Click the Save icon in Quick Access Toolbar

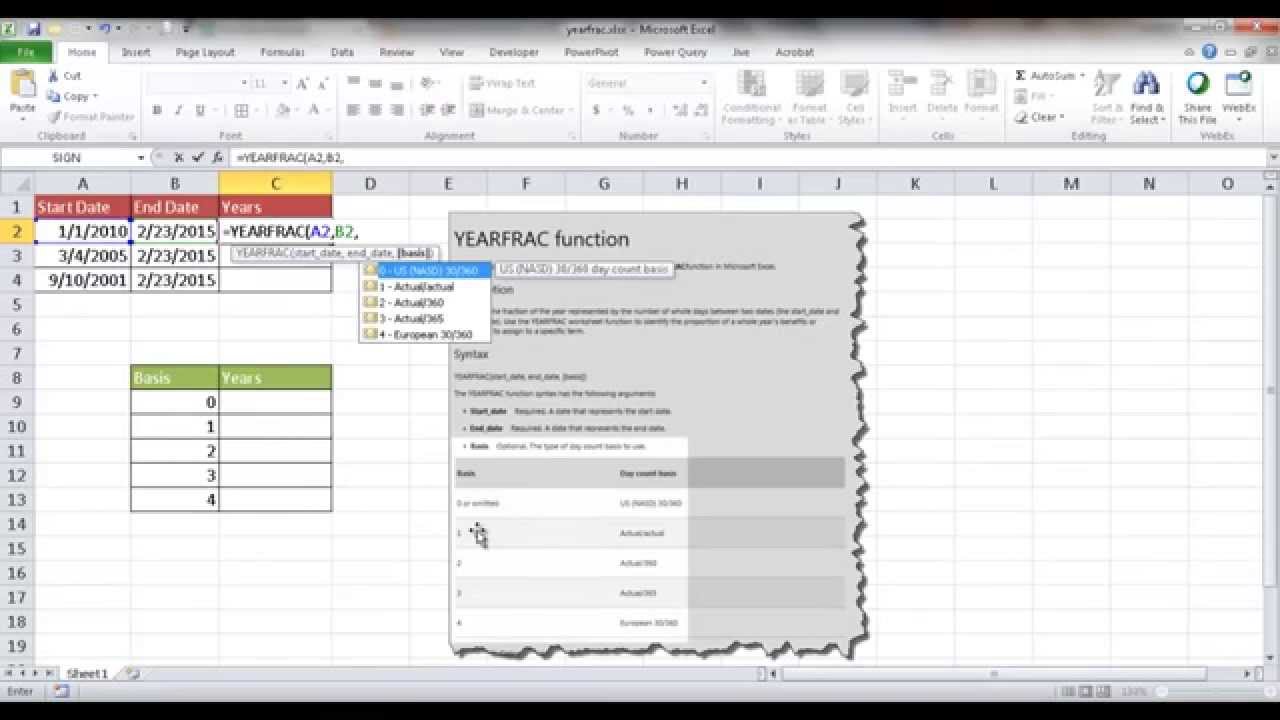[33, 29]
